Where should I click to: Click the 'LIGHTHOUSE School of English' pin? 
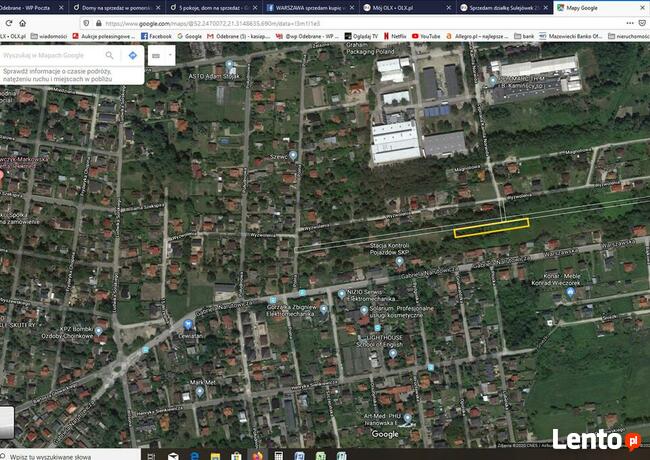[x=393, y=353]
